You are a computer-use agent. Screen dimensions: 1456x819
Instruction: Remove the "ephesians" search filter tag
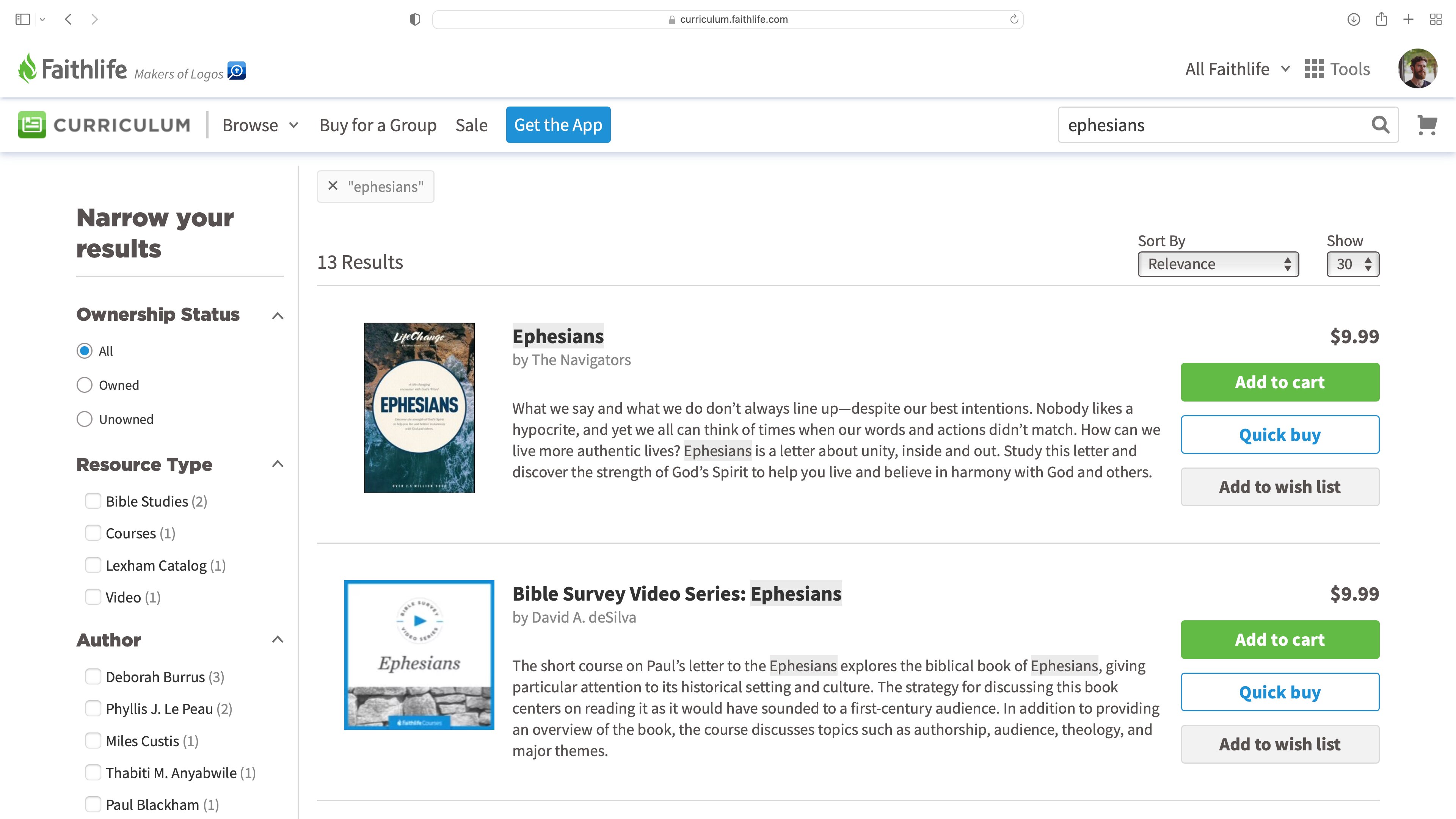click(x=333, y=186)
